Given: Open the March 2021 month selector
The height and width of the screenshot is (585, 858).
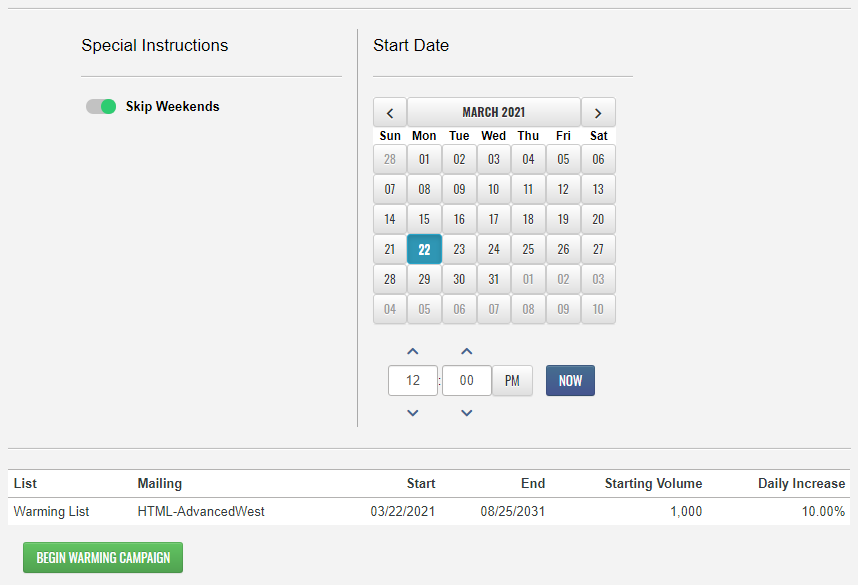Looking at the screenshot, I should [494, 112].
